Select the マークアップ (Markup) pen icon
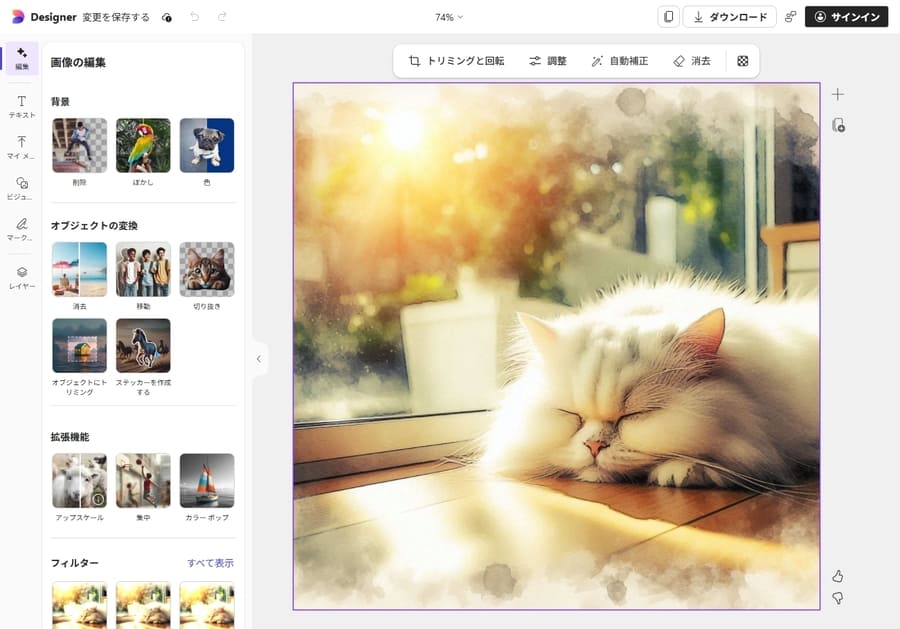The width and height of the screenshot is (900, 629). [x=21, y=229]
